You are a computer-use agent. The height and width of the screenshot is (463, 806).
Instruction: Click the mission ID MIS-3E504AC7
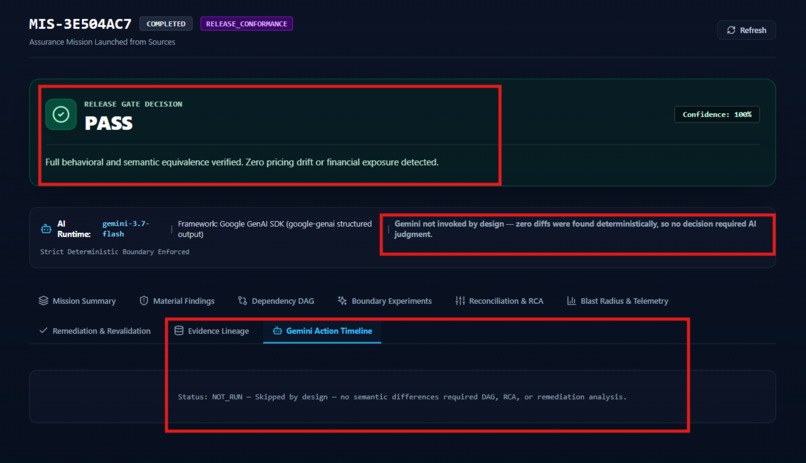80,24
